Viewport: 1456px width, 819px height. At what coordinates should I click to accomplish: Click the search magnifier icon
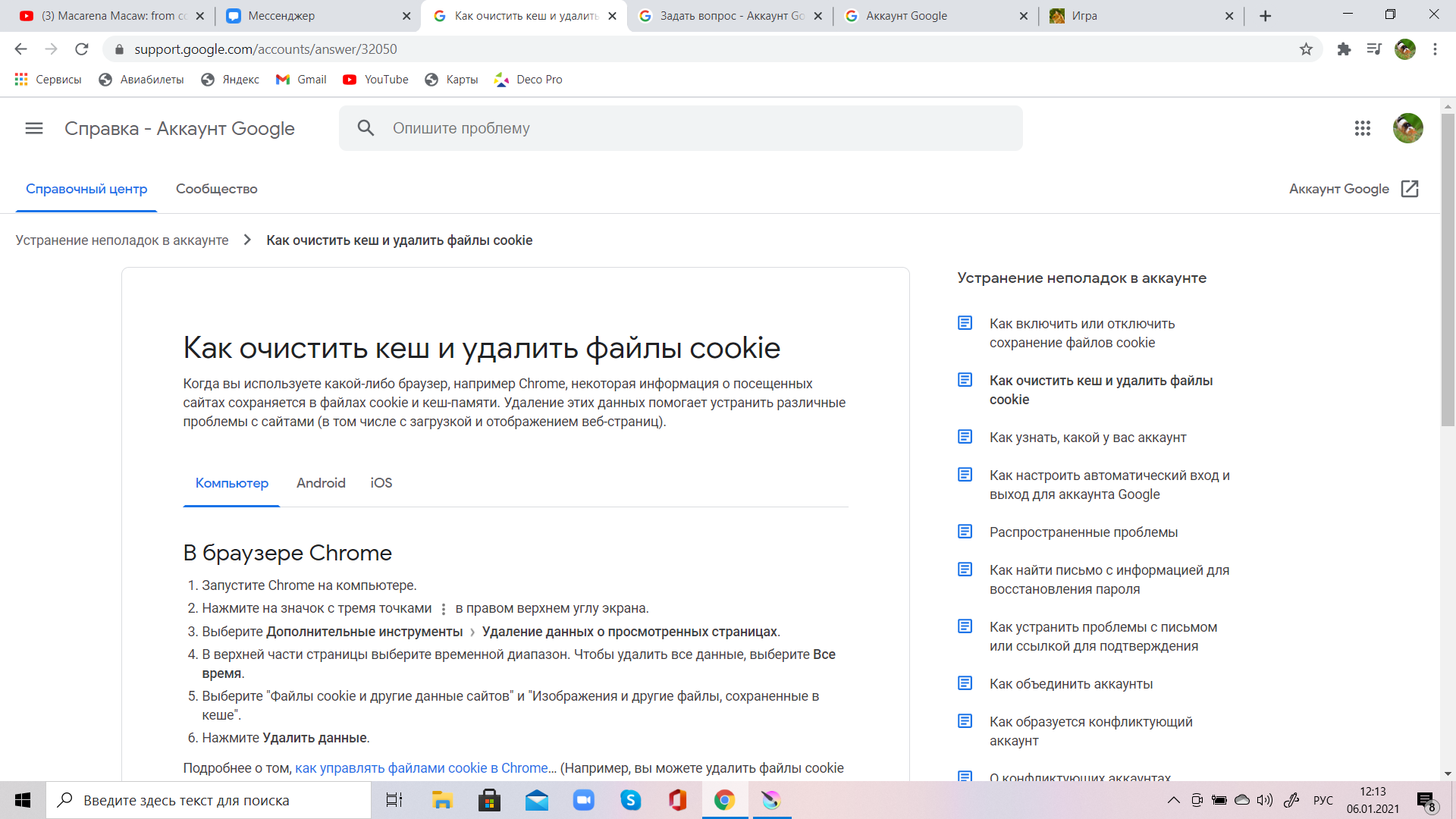point(366,128)
